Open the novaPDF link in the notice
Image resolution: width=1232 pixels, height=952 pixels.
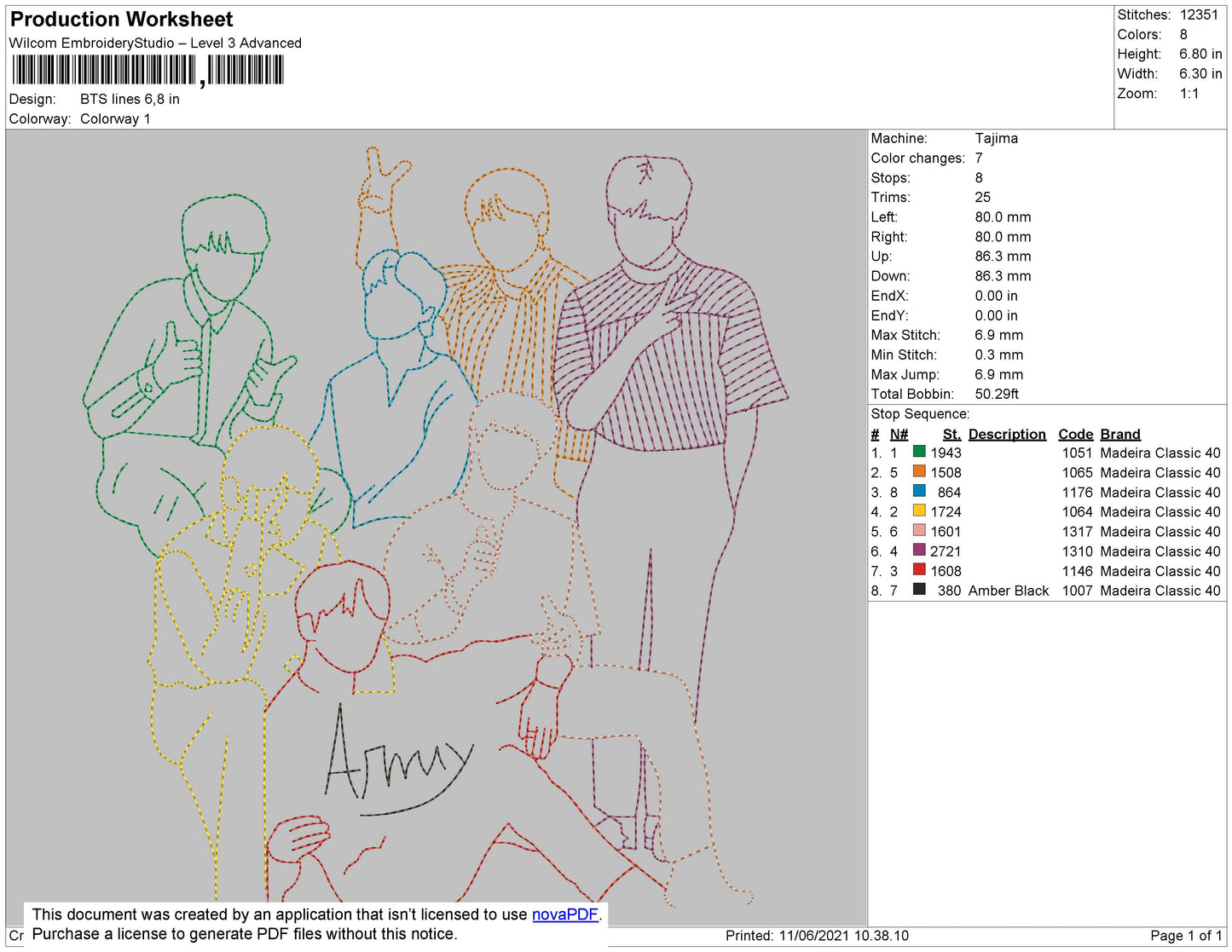click(x=565, y=914)
